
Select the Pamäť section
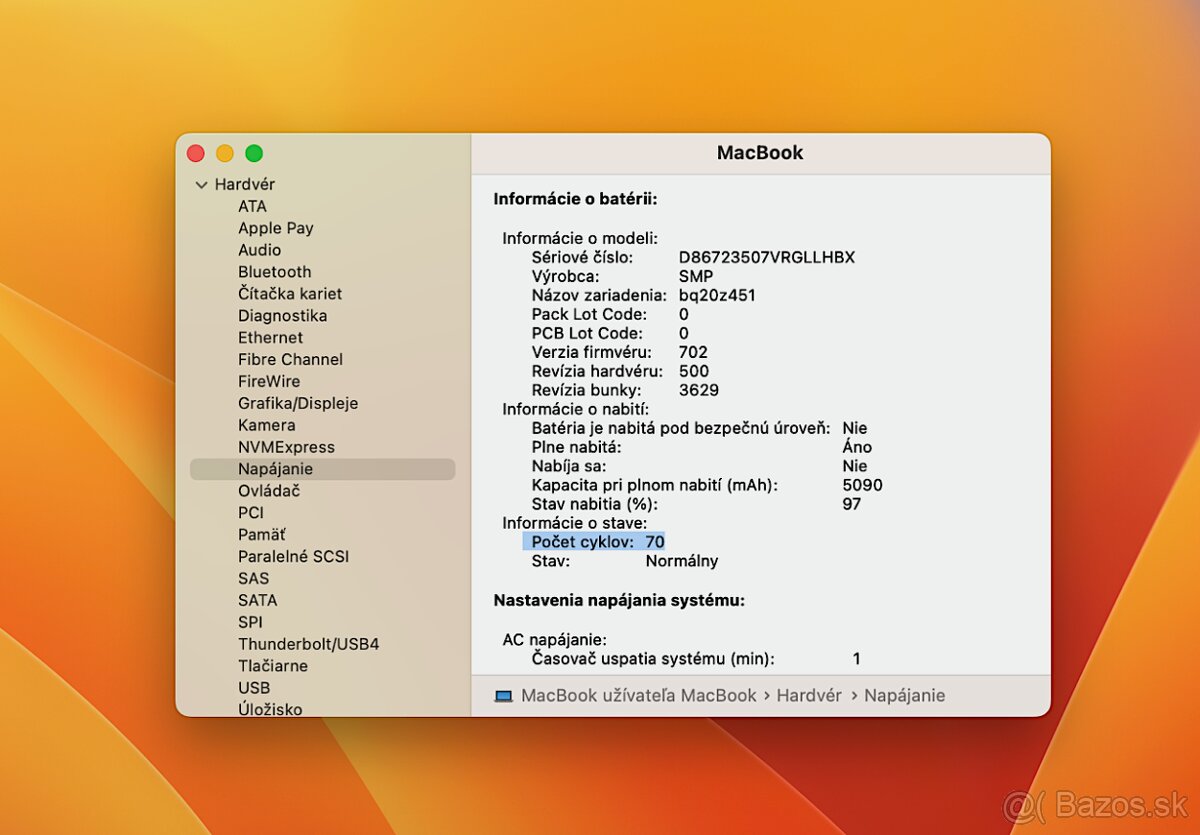[x=262, y=534]
